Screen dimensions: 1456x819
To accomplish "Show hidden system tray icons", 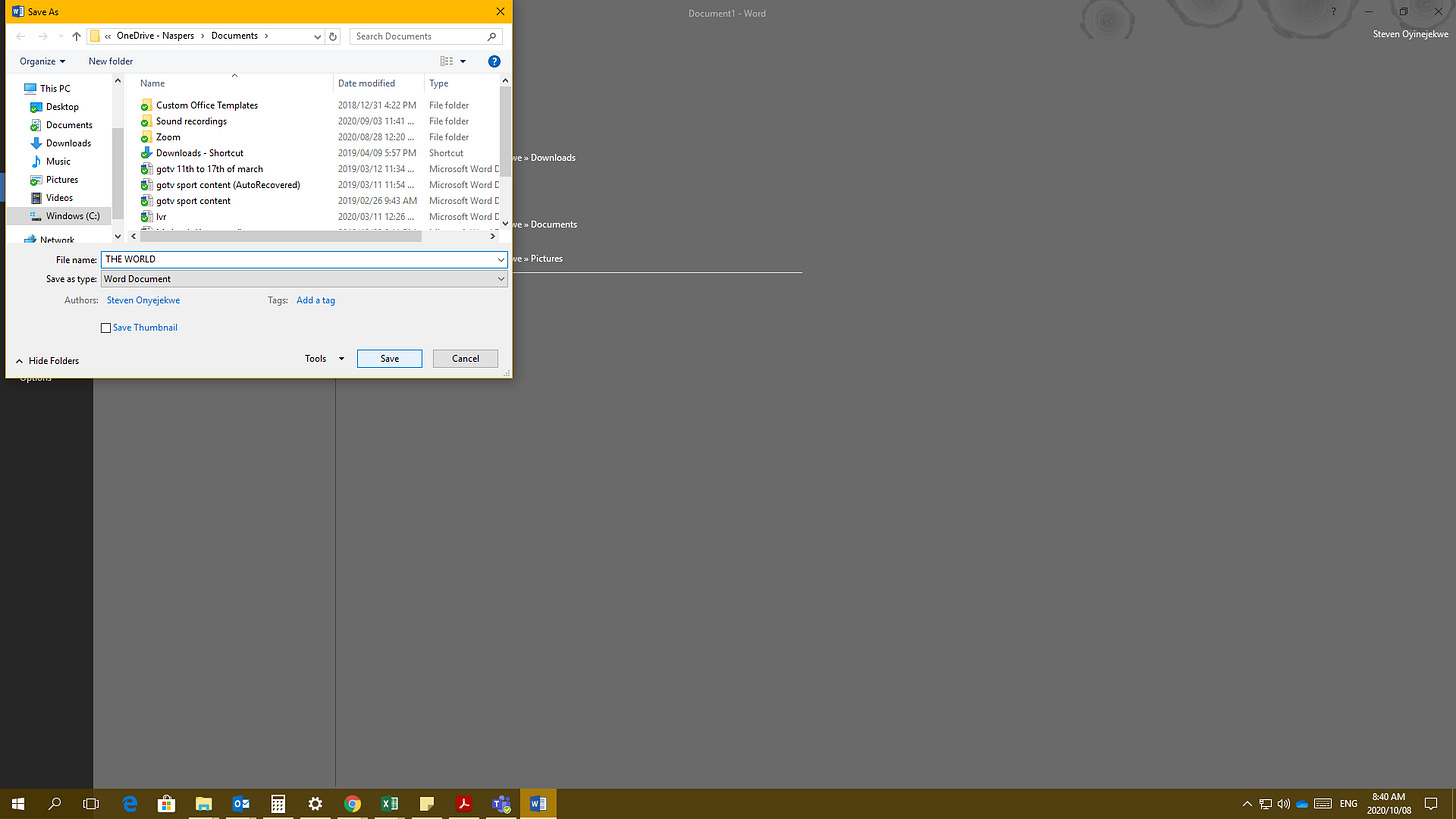I will (1247, 804).
